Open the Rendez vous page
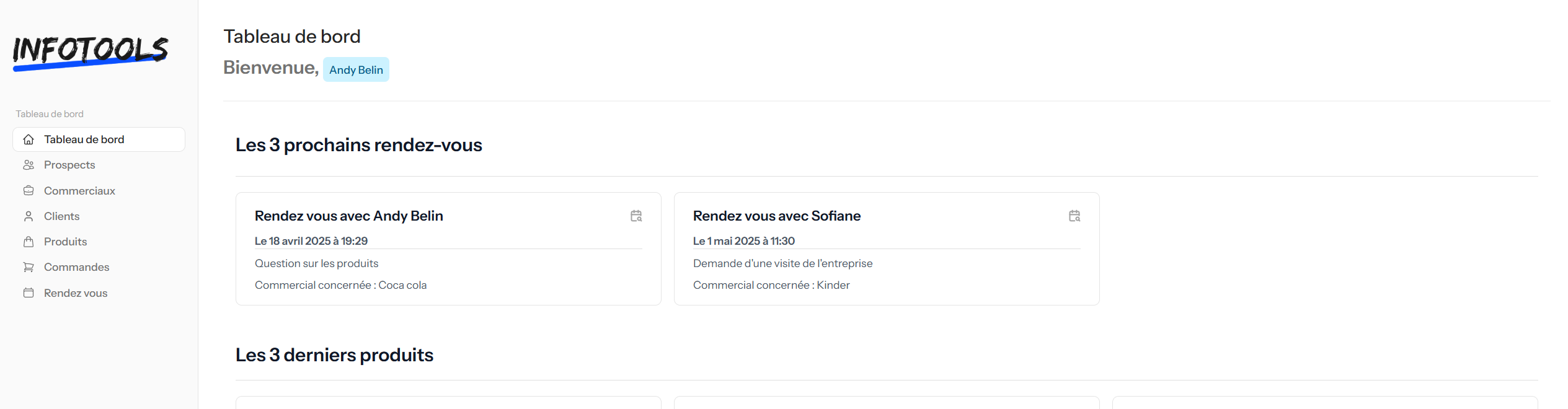Image resolution: width=1568 pixels, height=409 pixels. tap(75, 292)
